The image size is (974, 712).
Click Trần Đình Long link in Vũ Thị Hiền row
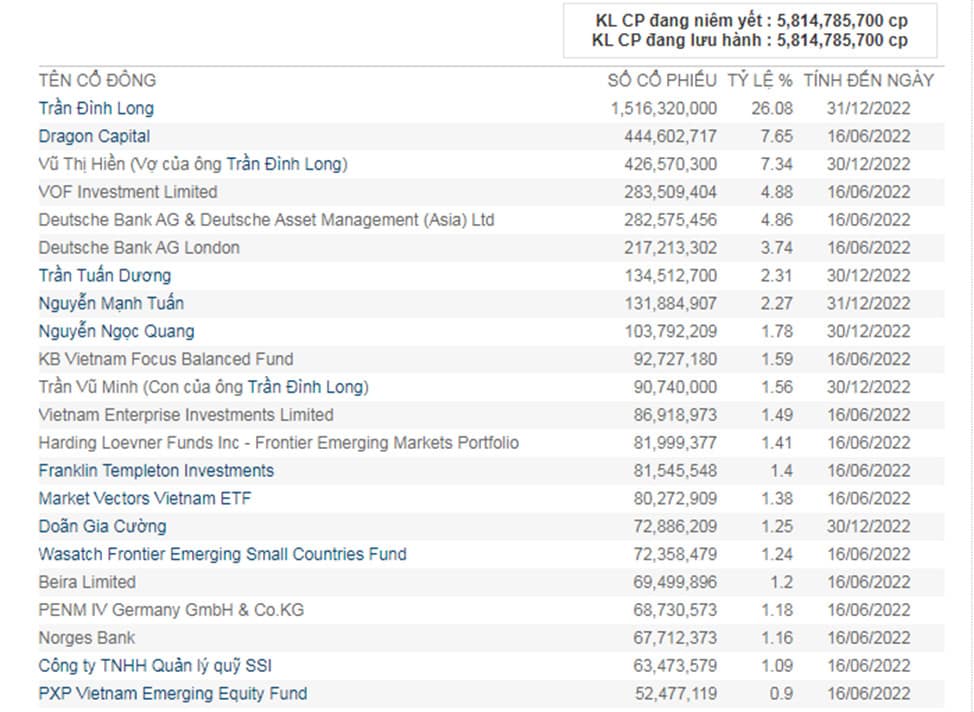point(286,164)
